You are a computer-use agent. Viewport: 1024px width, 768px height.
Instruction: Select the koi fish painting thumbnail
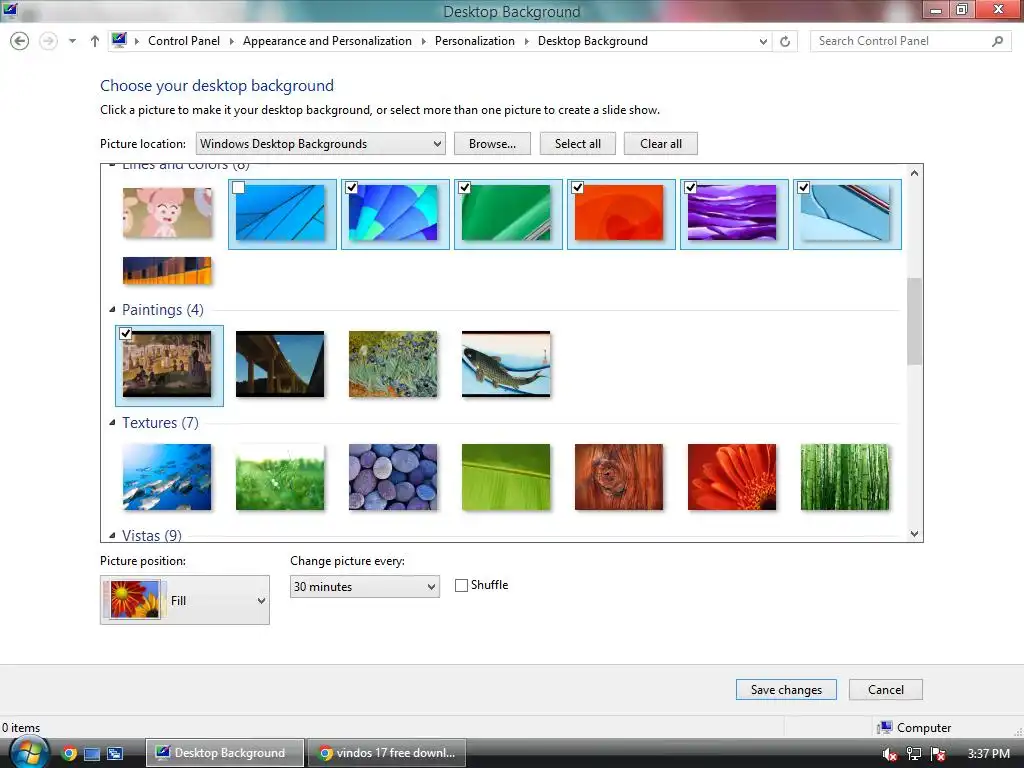[506, 364]
